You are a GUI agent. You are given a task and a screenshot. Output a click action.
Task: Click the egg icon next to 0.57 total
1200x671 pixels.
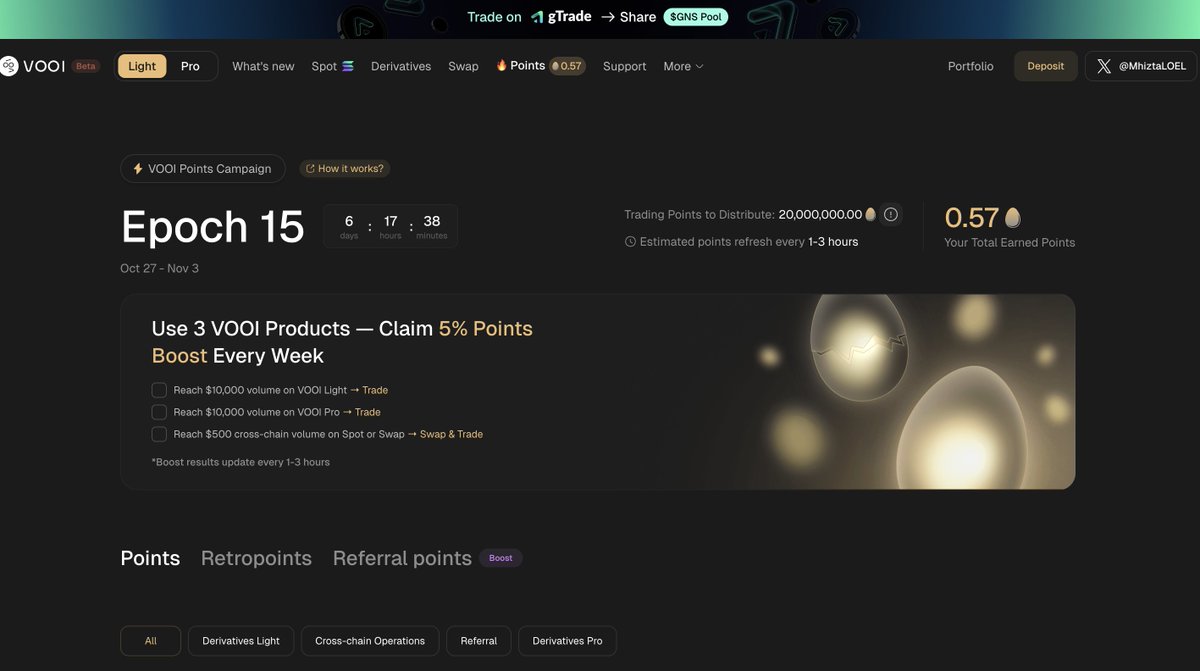coord(1012,217)
